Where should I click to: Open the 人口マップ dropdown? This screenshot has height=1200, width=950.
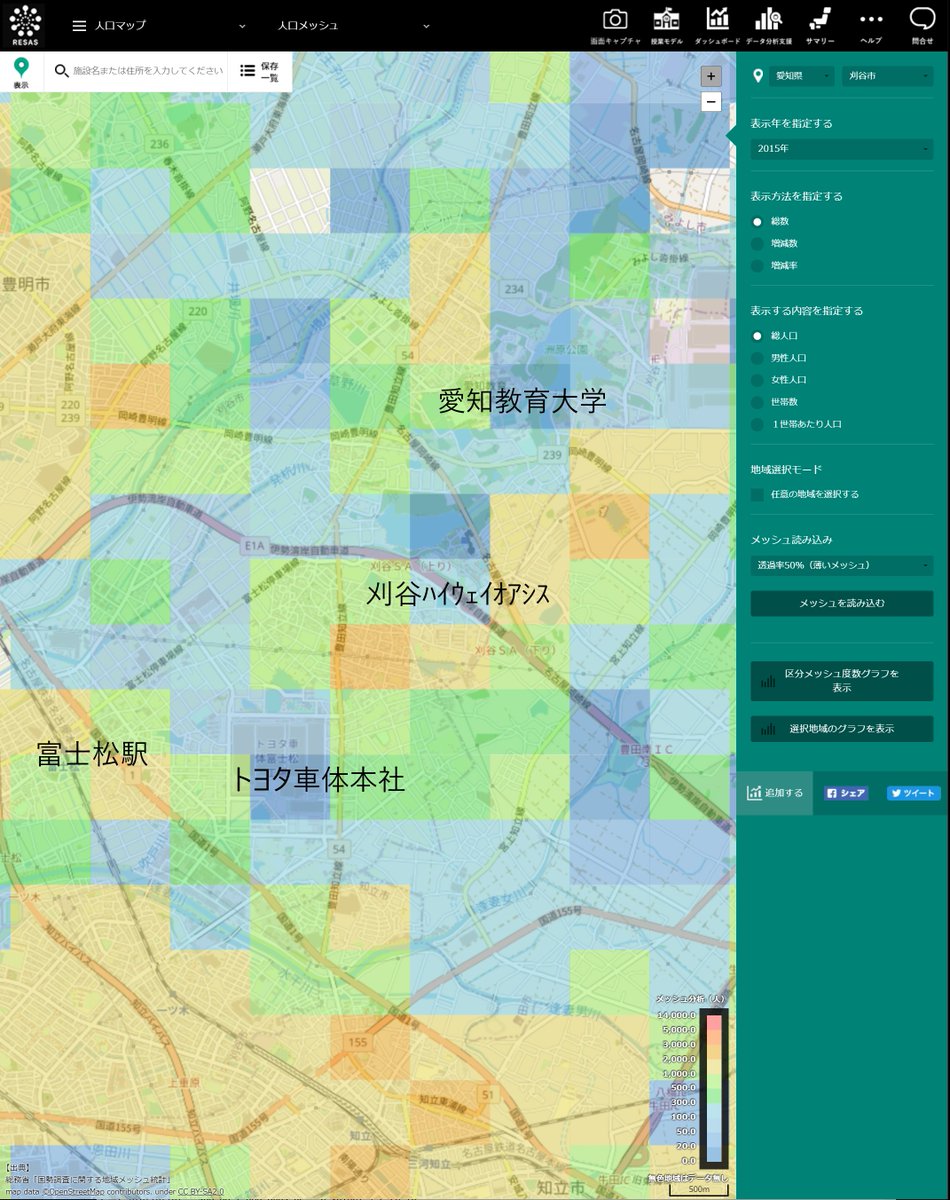(x=170, y=26)
